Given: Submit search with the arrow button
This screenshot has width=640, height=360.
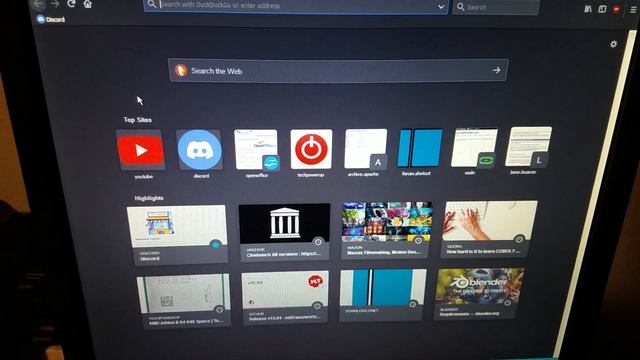Looking at the screenshot, I should [496, 70].
